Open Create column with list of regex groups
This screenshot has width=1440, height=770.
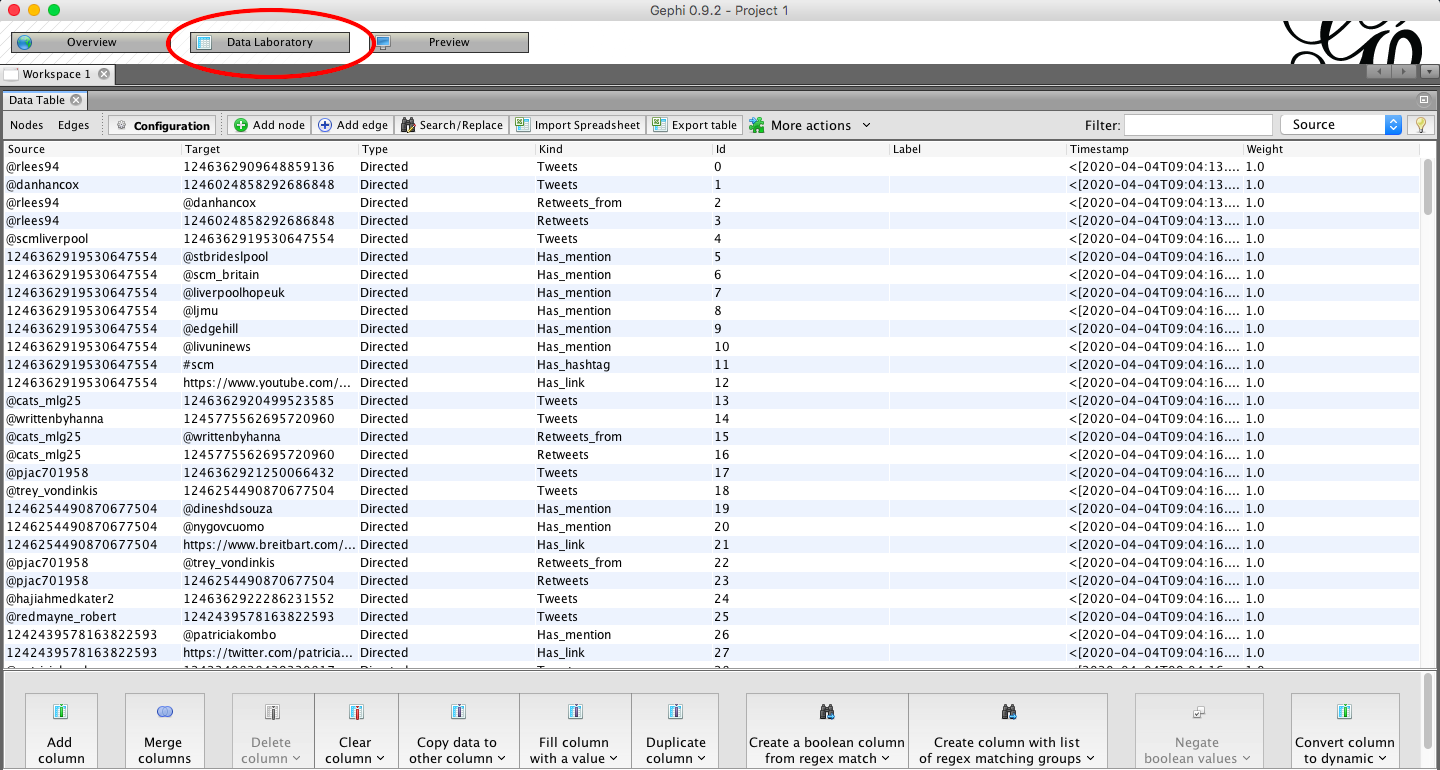(x=1007, y=732)
